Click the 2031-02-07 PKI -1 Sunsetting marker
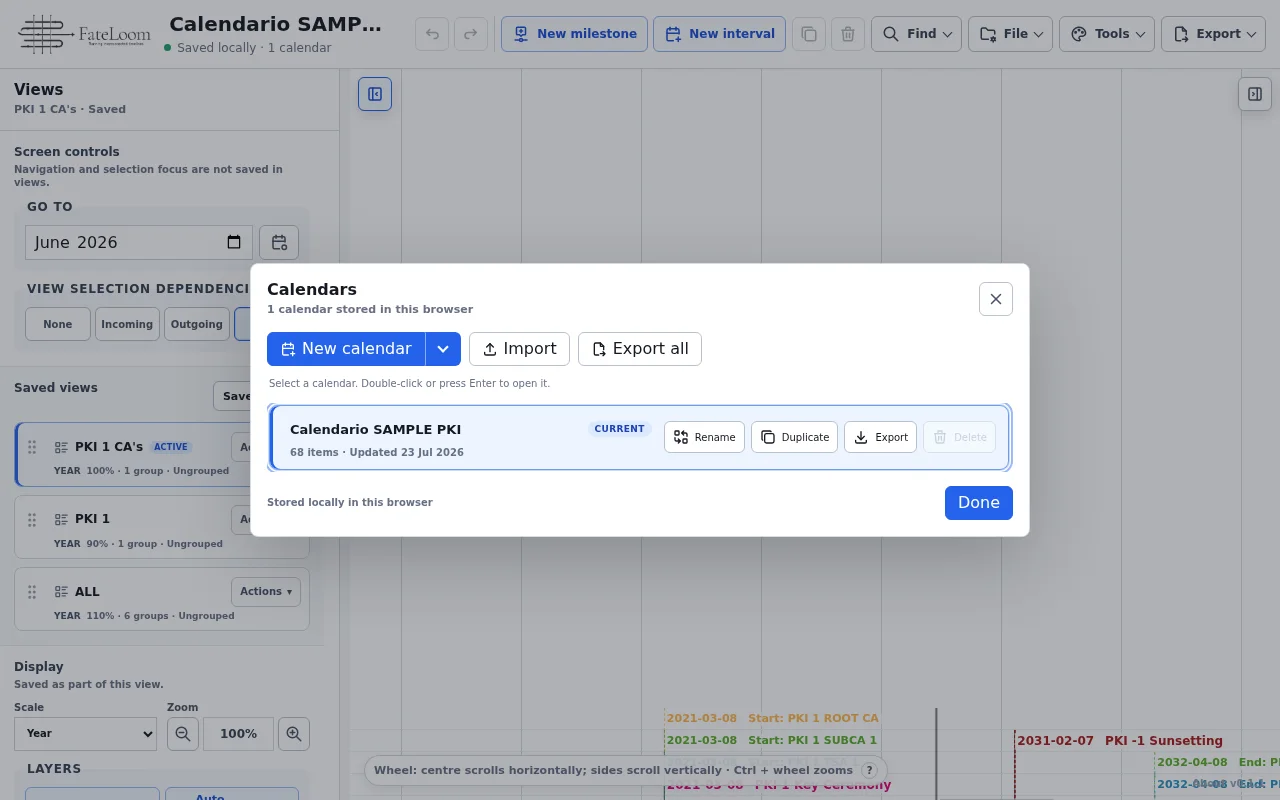 tap(1120, 741)
